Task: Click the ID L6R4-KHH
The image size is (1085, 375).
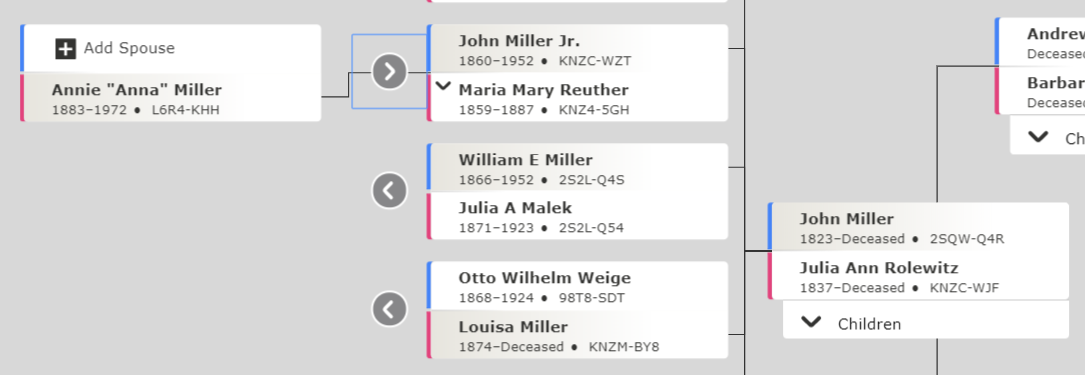Action: (185, 109)
